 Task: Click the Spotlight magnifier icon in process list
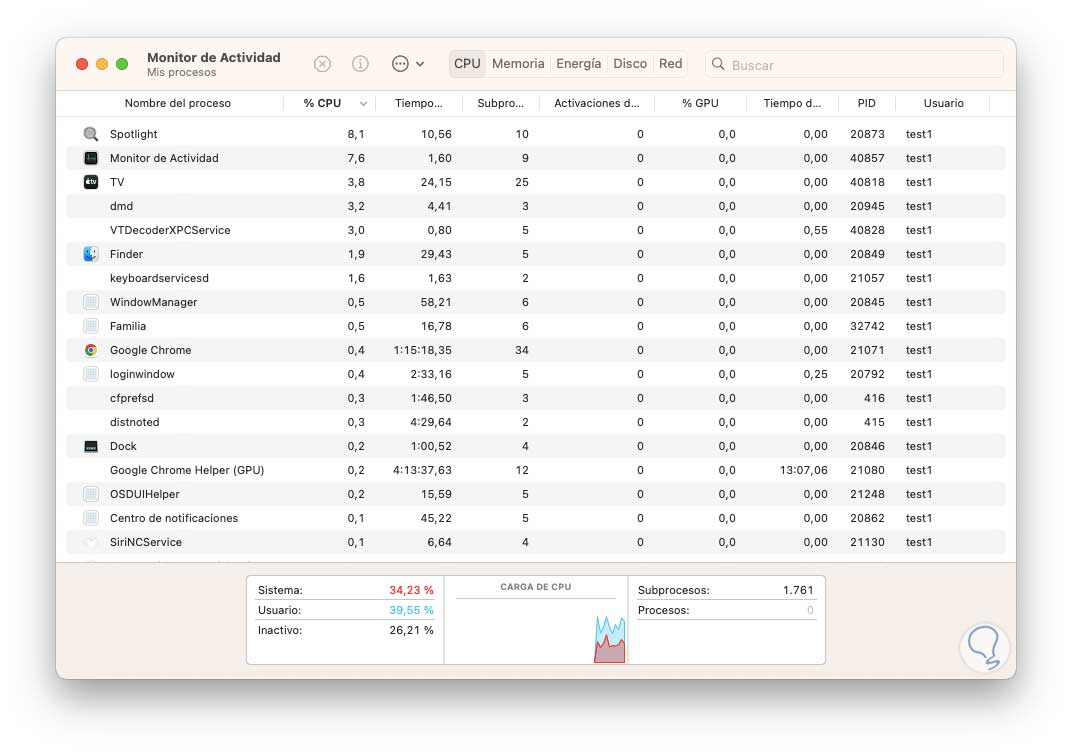pos(90,134)
